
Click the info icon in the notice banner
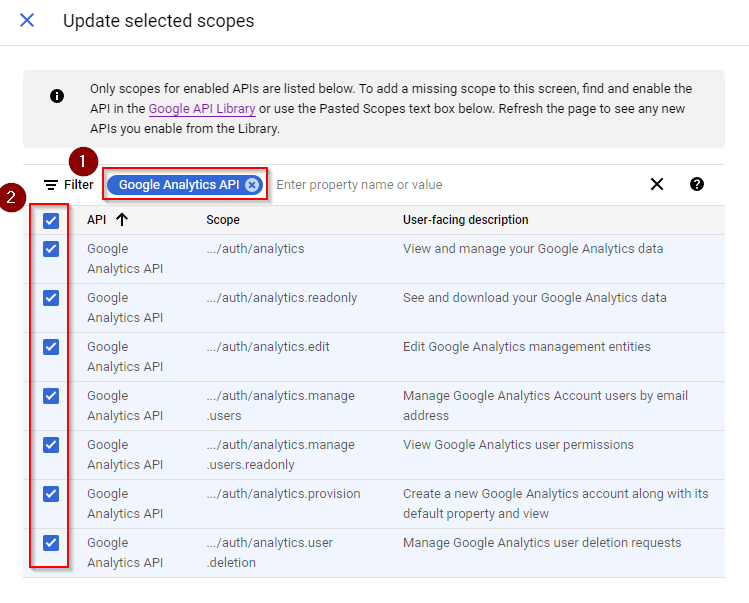57,96
